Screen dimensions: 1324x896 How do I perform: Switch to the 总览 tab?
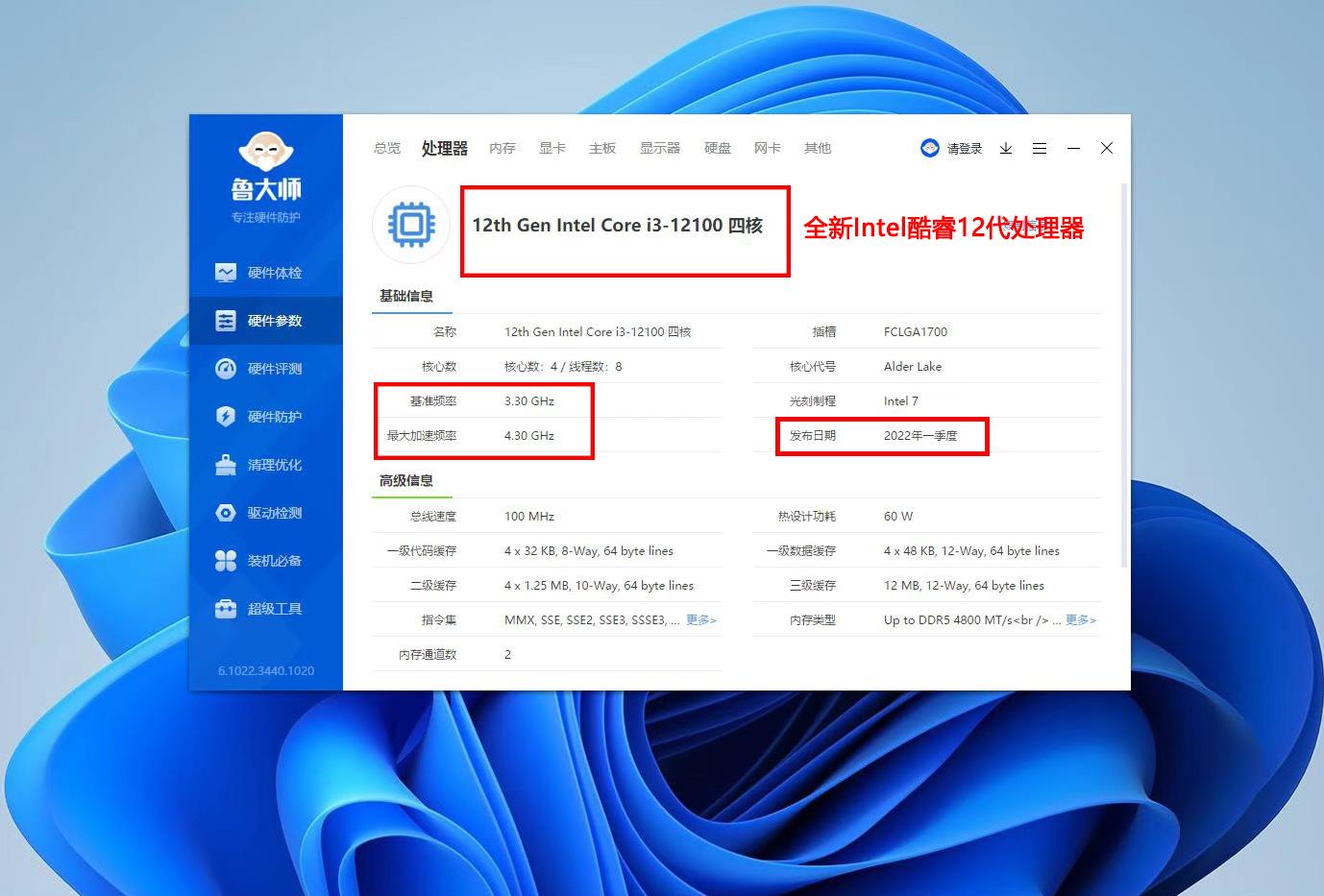pos(387,148)
